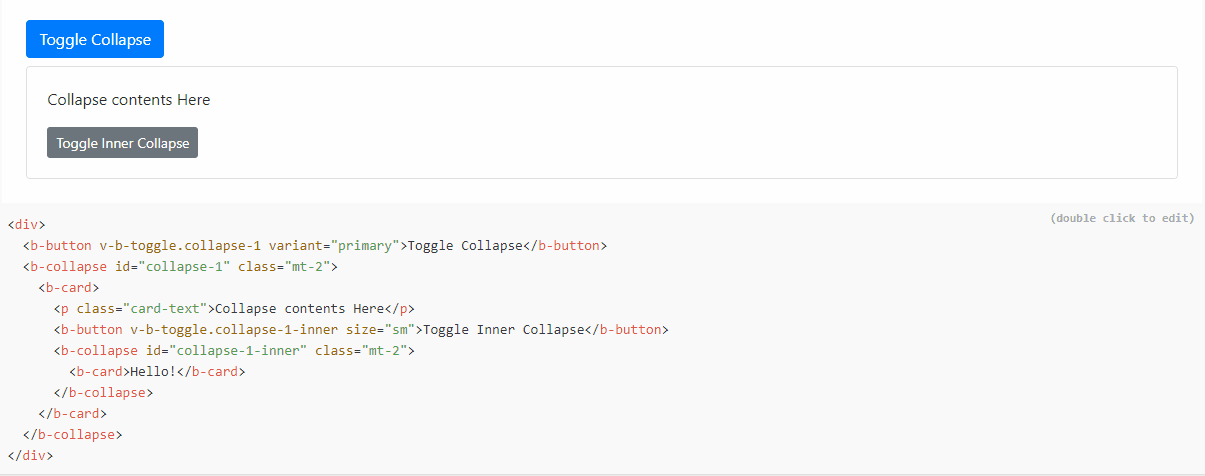The image size is (1205, 476).
Task: Click the opening <div> tag in code
Action: coord(26,225)
